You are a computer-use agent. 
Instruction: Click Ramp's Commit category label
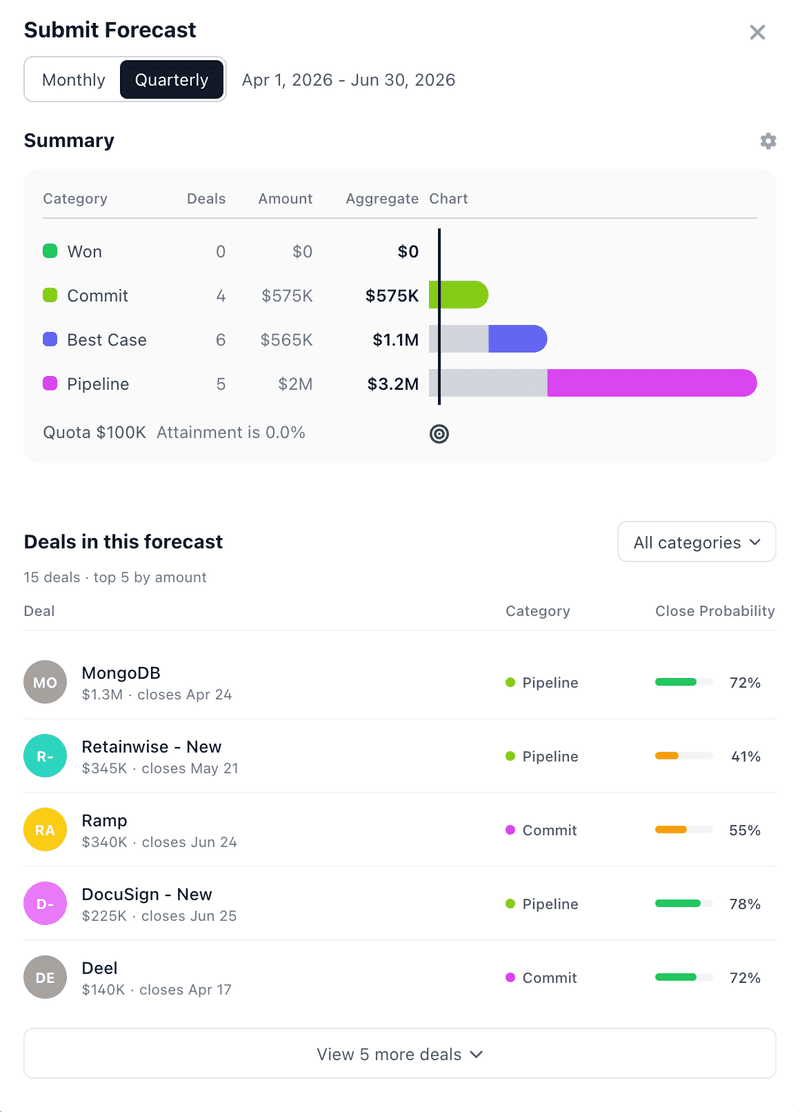pyautogui.click(x=549, y=830)
